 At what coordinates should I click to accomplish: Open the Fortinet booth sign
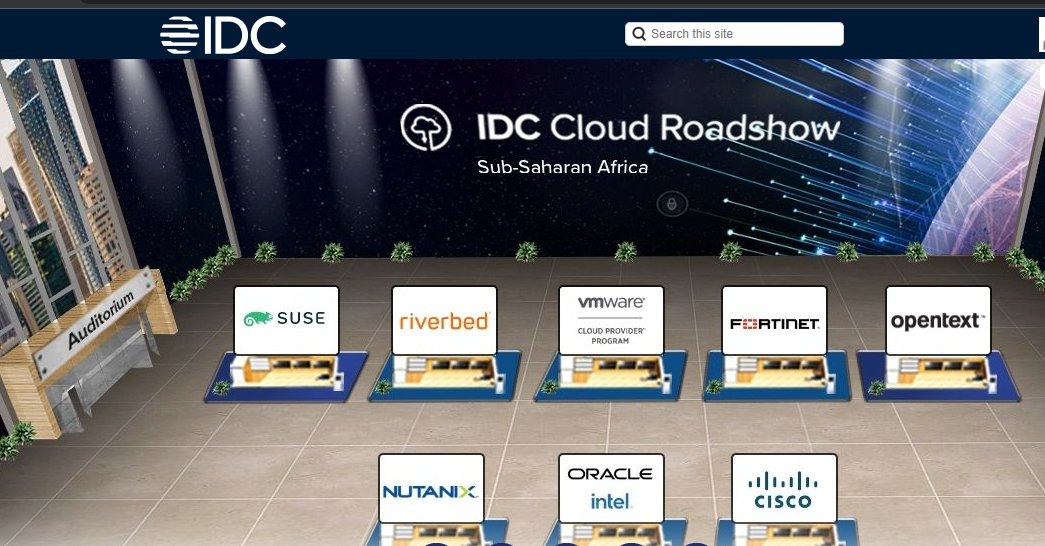click(774, 320)
